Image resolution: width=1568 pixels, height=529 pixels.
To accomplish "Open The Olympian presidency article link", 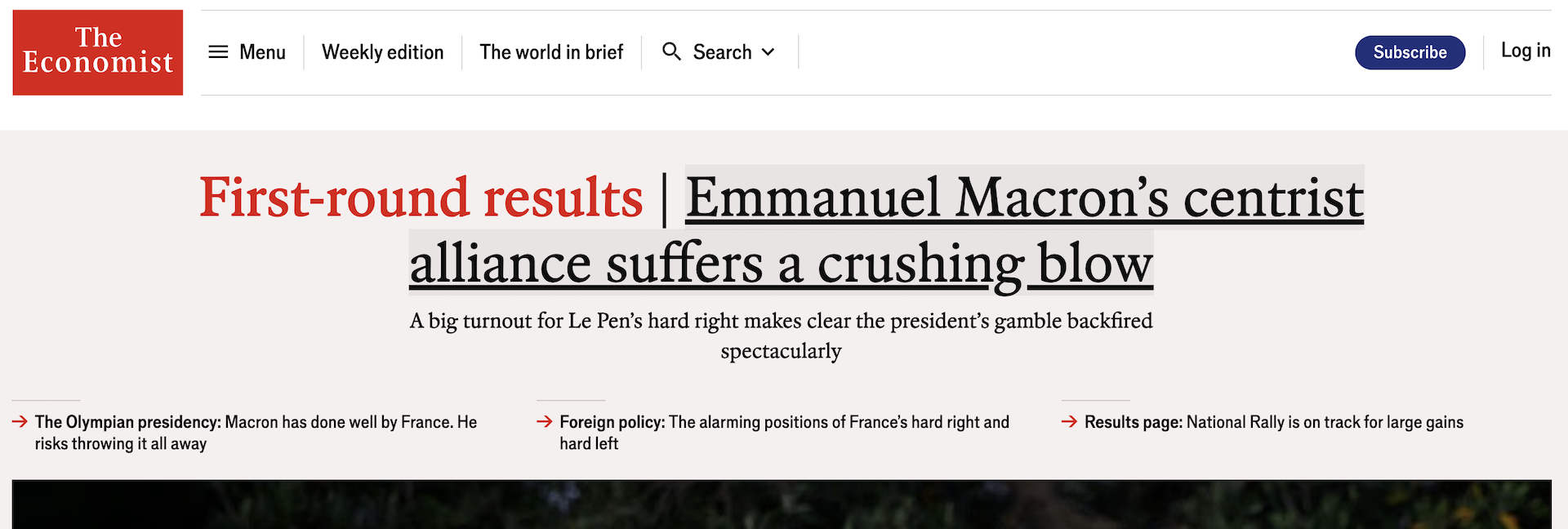I will coord(255,433).
